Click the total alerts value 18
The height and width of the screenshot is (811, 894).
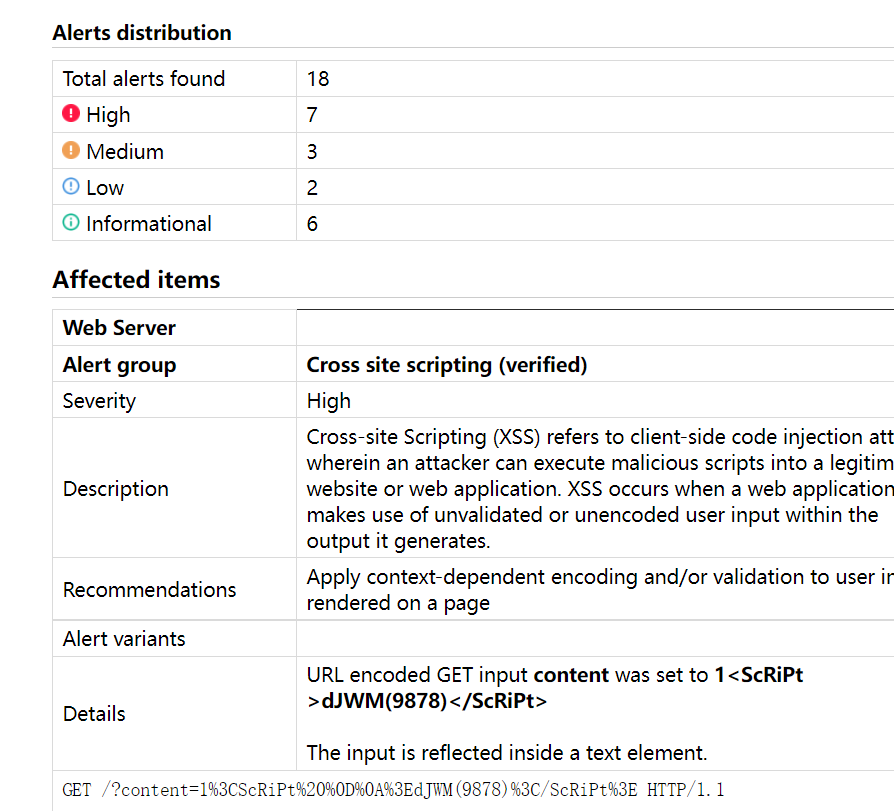coord(318,79)
